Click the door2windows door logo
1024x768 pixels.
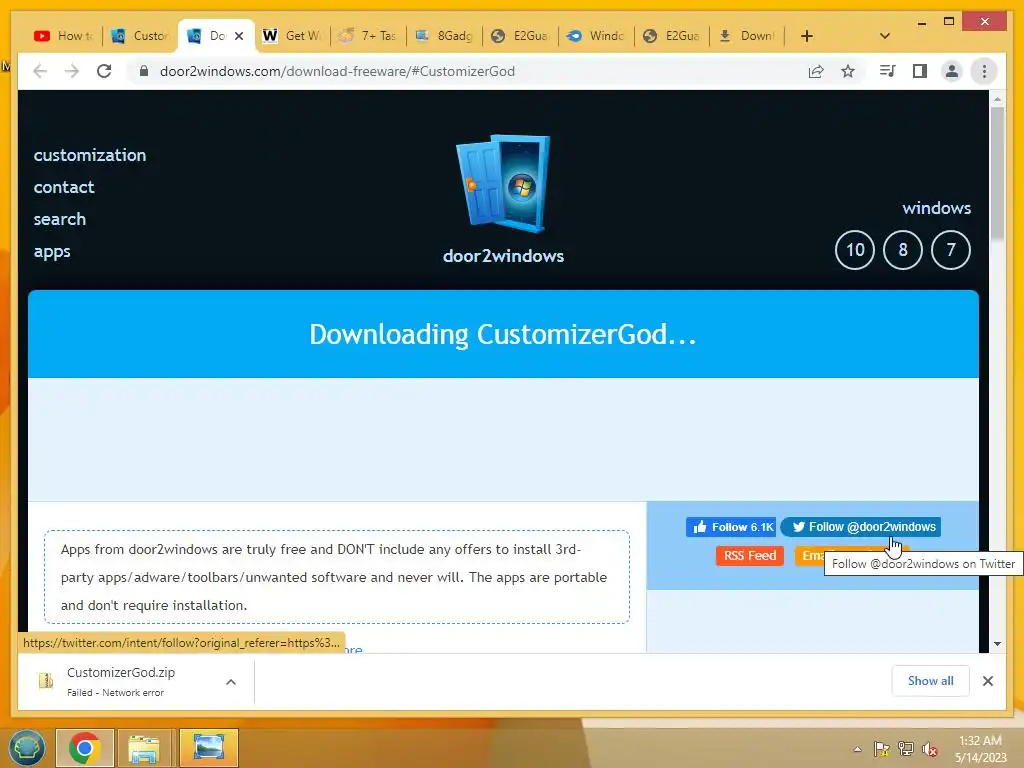click(503, 184)
